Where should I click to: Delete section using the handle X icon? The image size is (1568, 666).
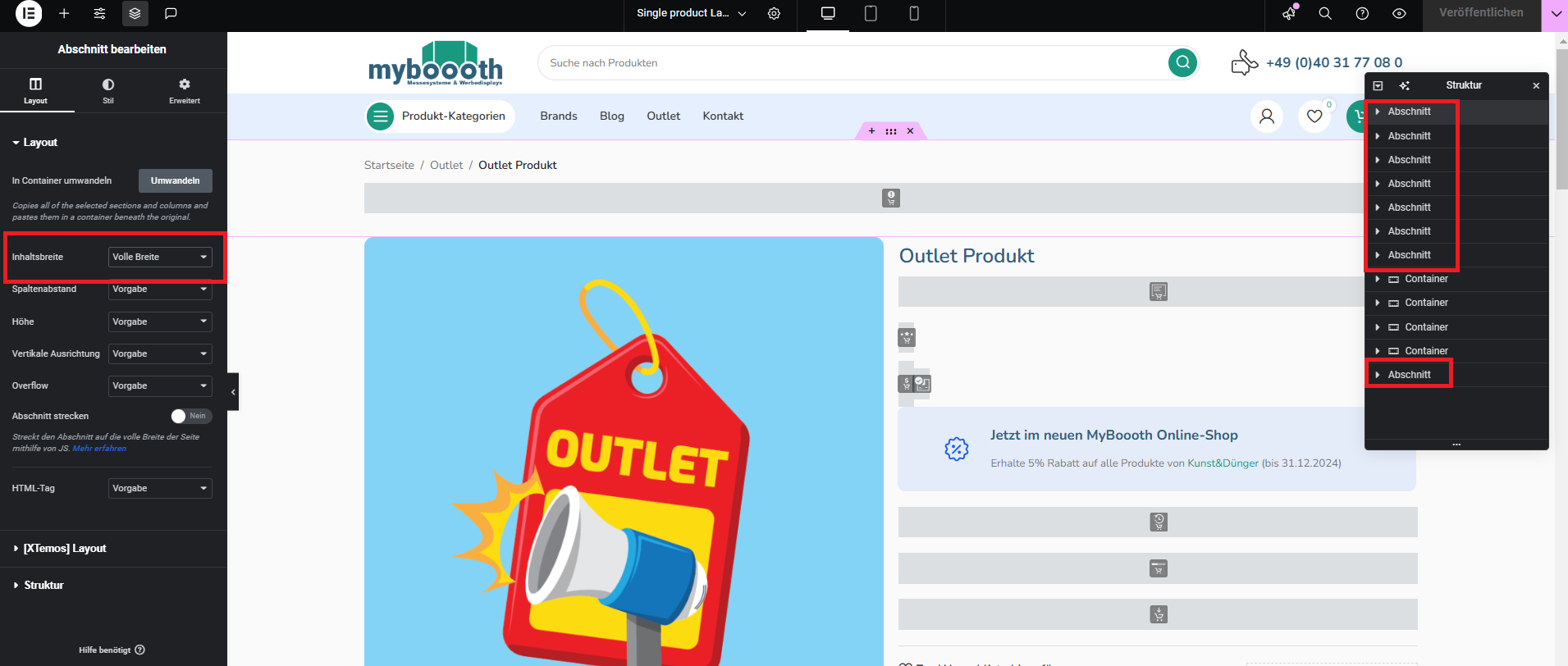point(910,131)
